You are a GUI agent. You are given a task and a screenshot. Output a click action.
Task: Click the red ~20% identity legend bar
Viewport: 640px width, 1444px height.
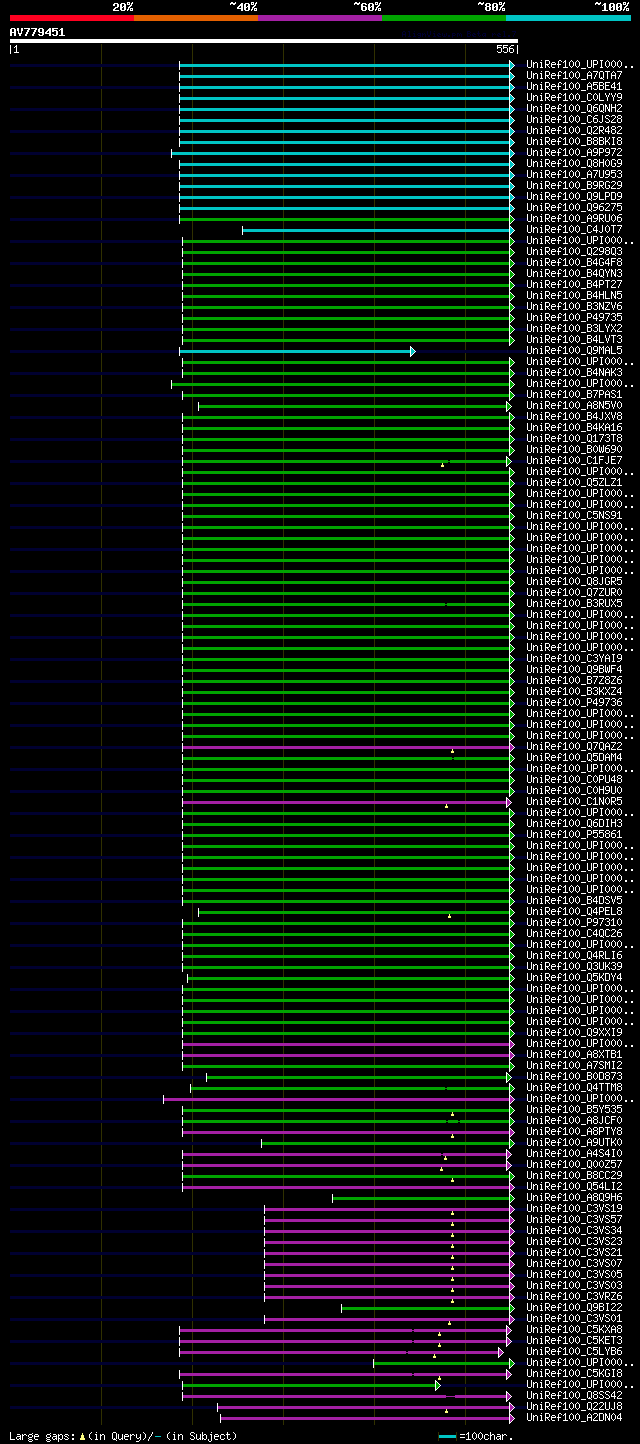tap(71, 18)
